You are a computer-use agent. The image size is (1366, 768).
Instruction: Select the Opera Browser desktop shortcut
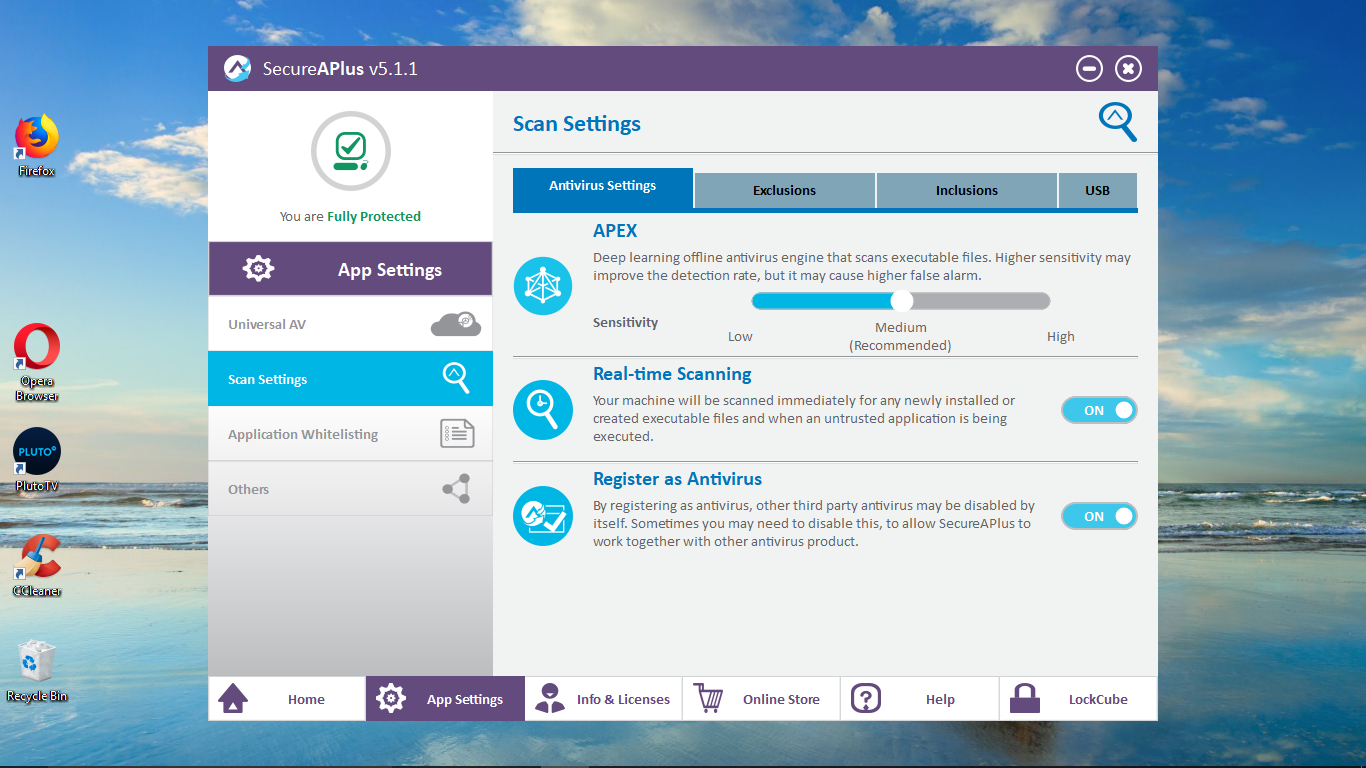[37, 362]
